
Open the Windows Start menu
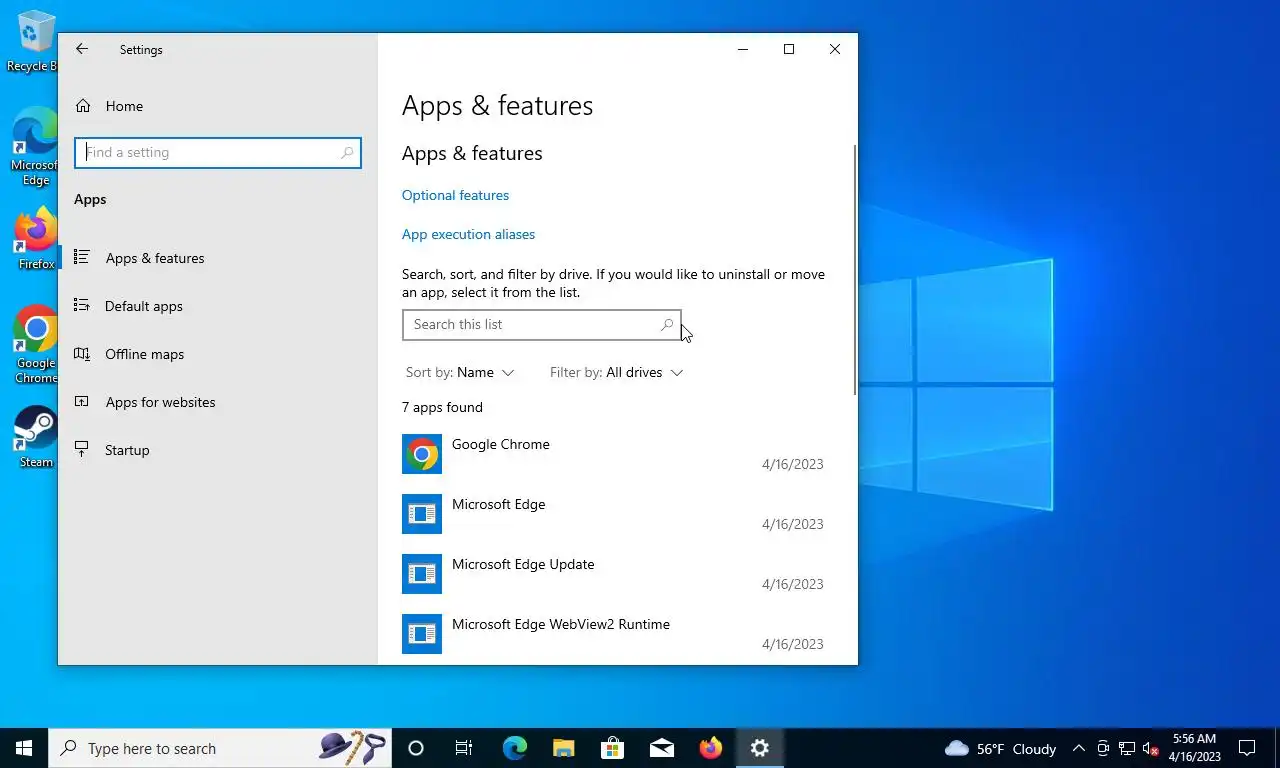coord(24,748)
